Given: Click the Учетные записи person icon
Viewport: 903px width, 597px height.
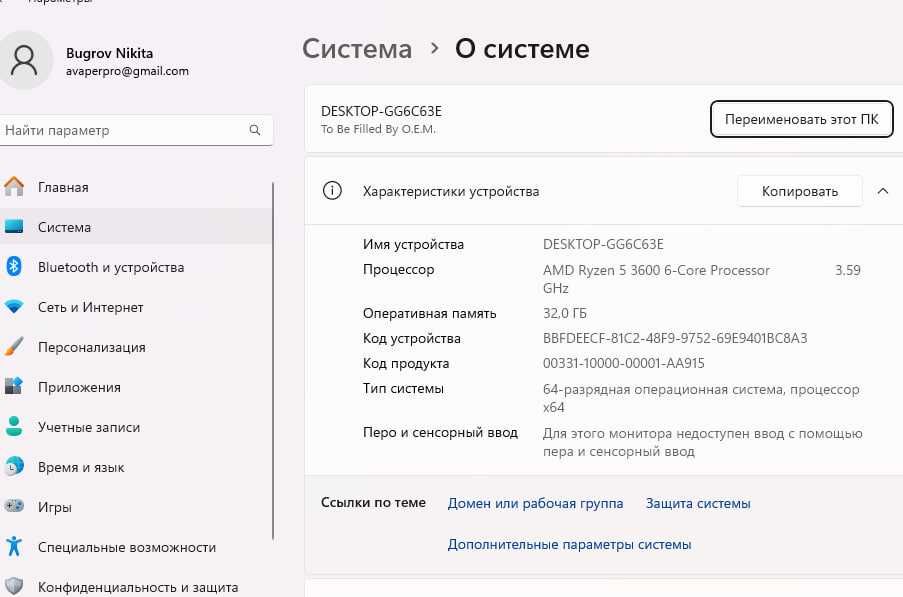Looking at the screenshot, I should pos(14,427).
